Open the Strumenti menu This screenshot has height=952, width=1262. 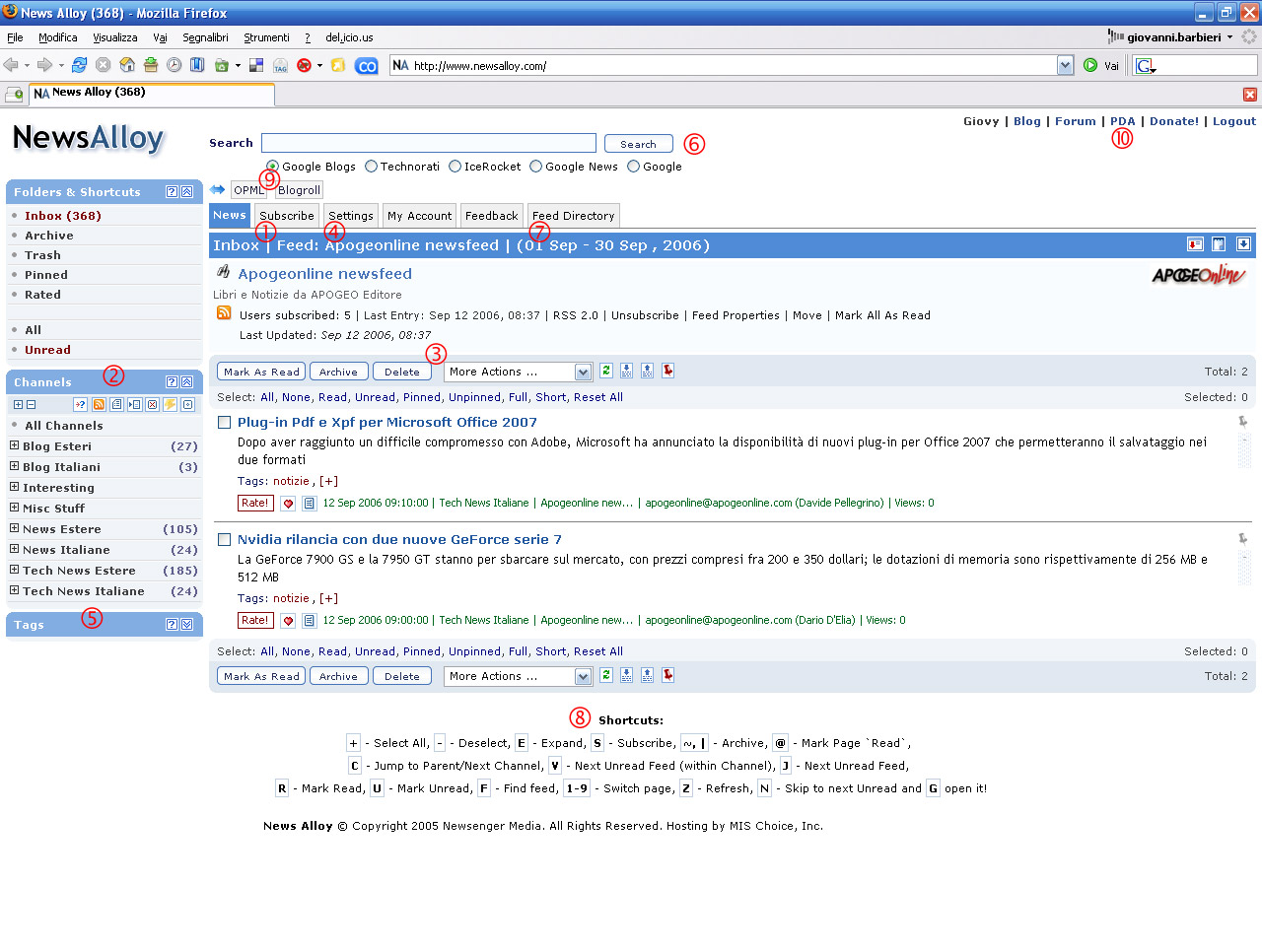pyautogui.click(x=266, y=37)
